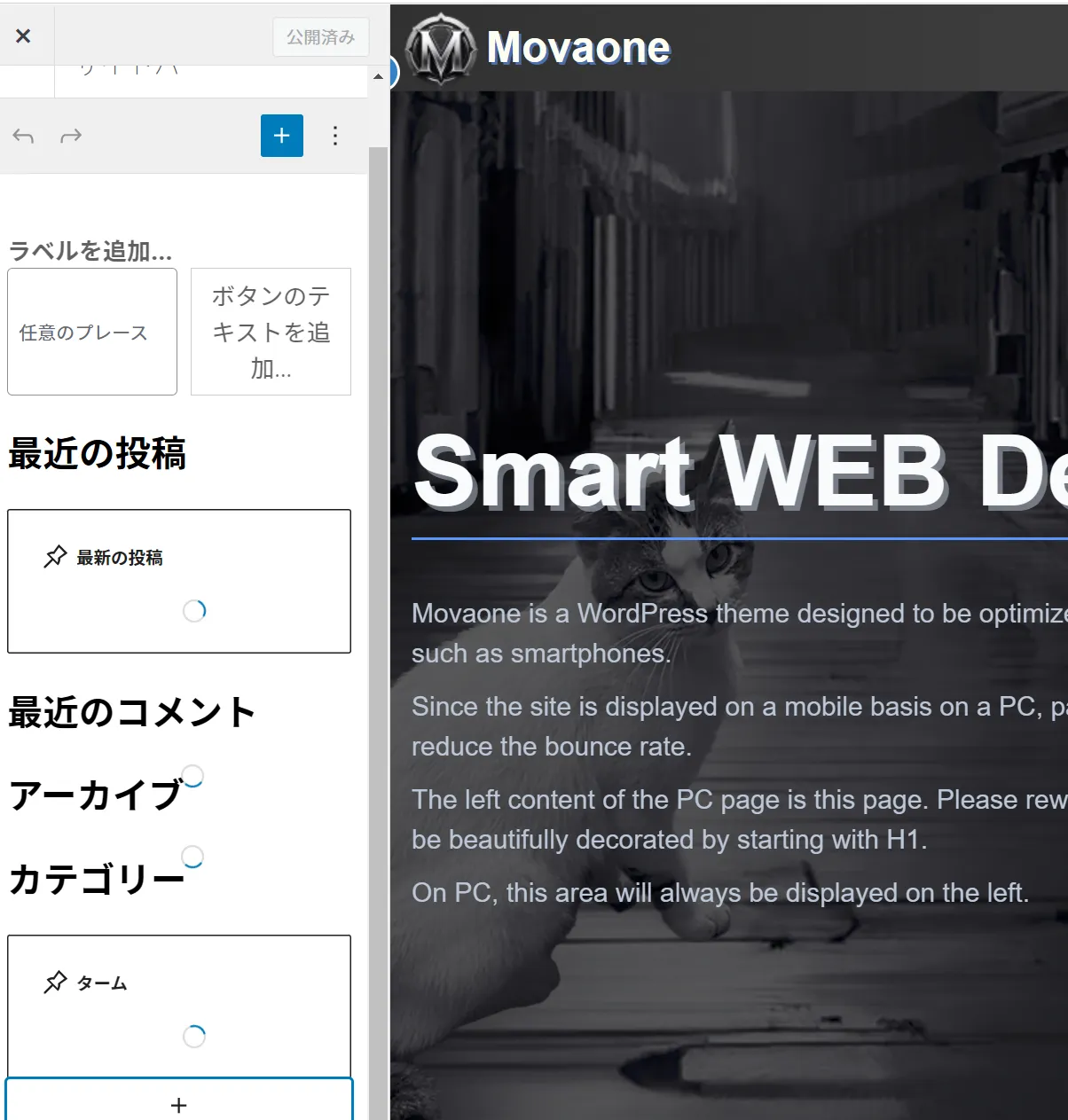Select the 最近のコメント heading
Viewport: 1068px width, 1120px height.
point(132,712)
